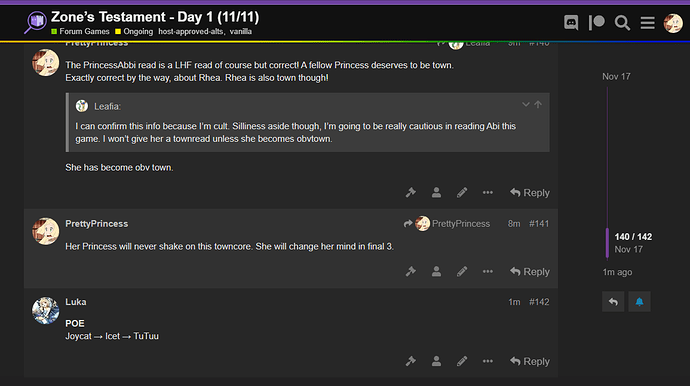
Task: Expand the Leafia quote with chevron
Action: coord(525,104)
